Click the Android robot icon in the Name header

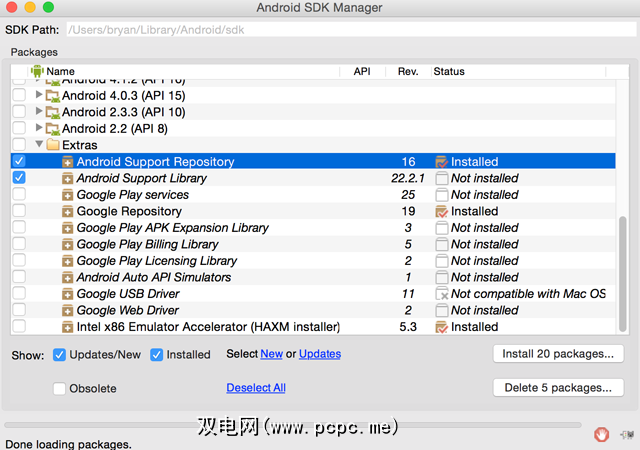37,71
